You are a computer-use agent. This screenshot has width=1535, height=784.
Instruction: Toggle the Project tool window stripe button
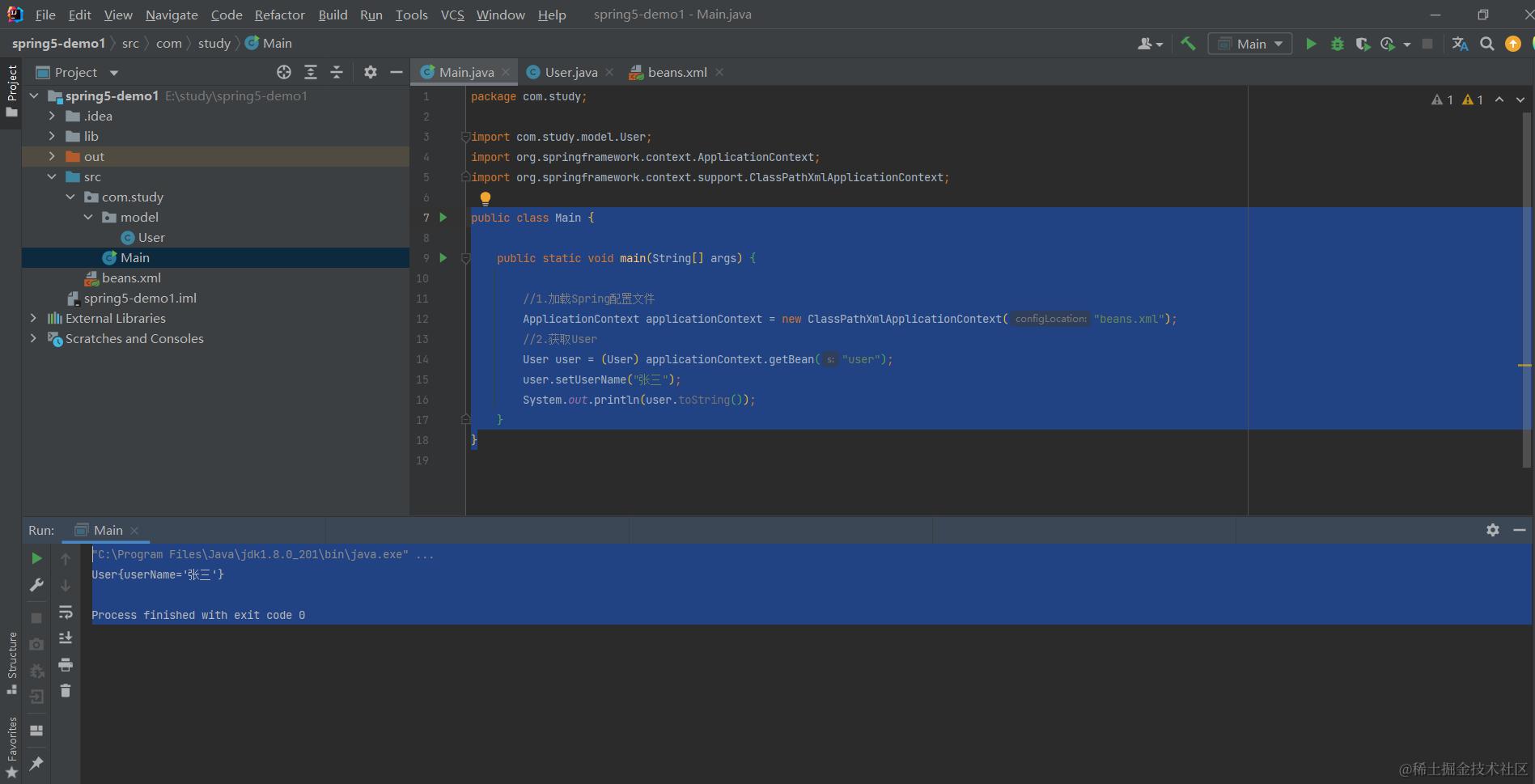(x=11, y=91)
